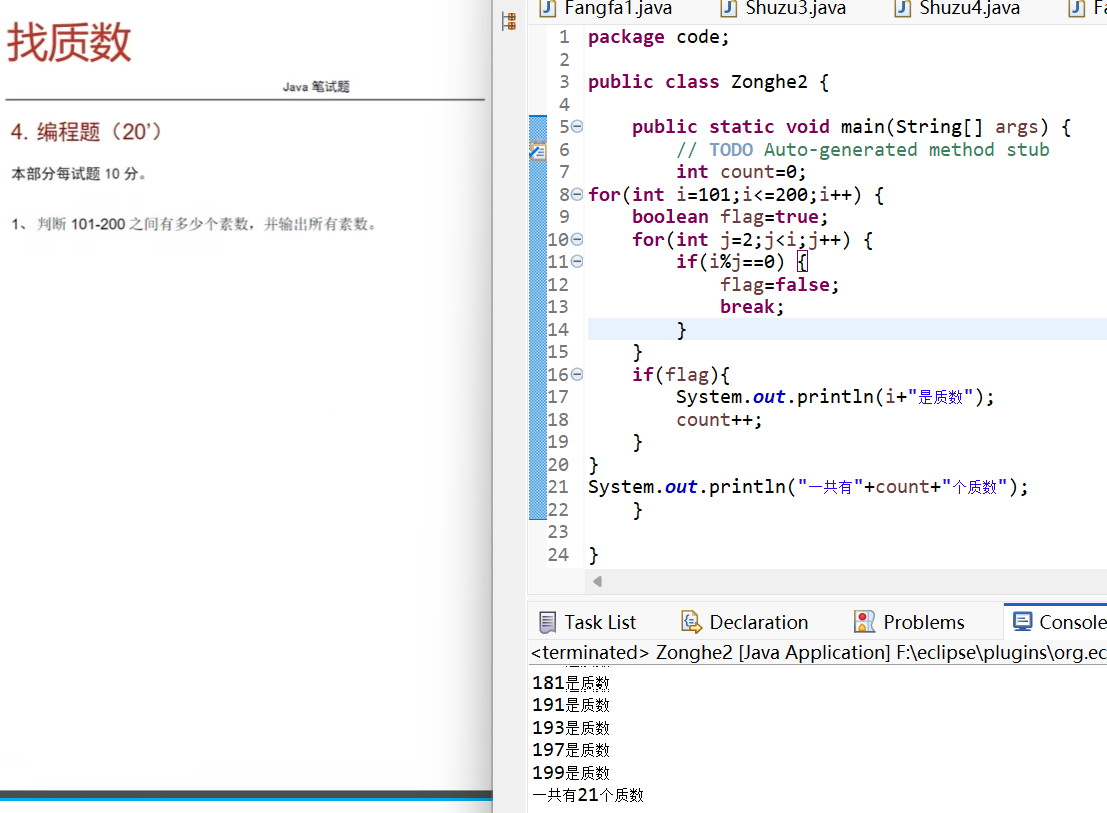Click the println statement on line 21

click(x=808, y=487)
